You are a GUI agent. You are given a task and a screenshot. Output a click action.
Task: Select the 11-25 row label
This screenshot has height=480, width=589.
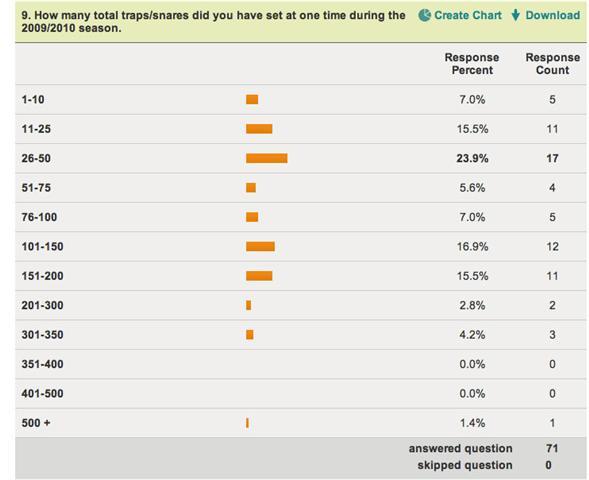36,129
